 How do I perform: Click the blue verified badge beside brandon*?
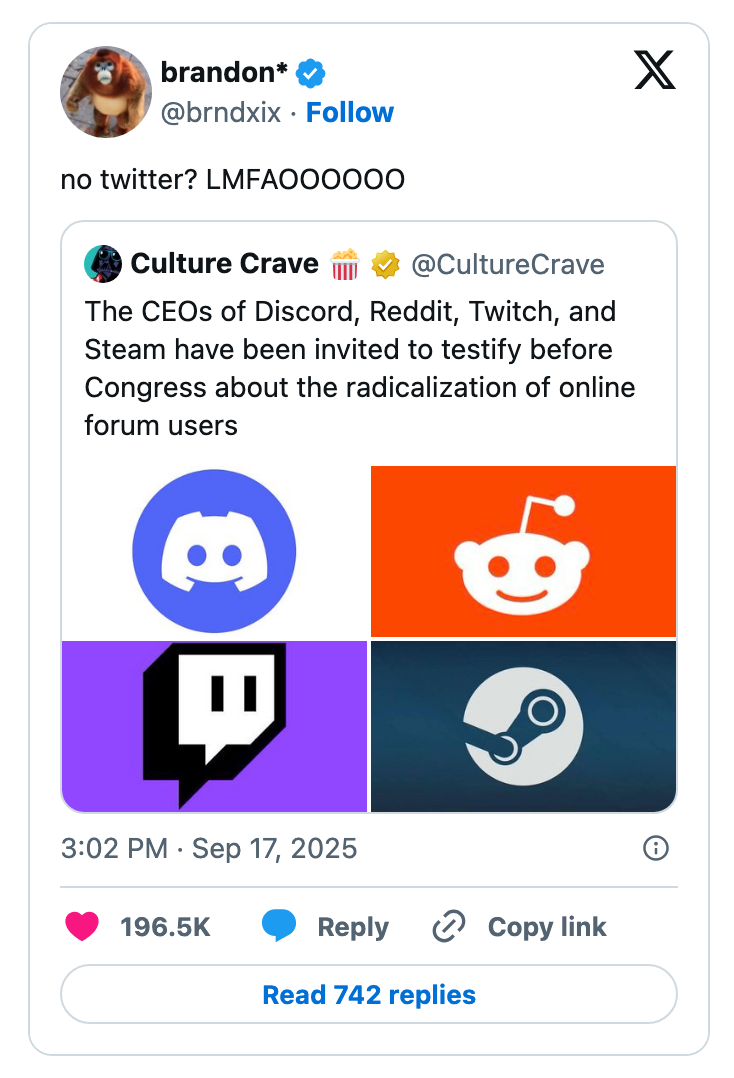[311, 73]
